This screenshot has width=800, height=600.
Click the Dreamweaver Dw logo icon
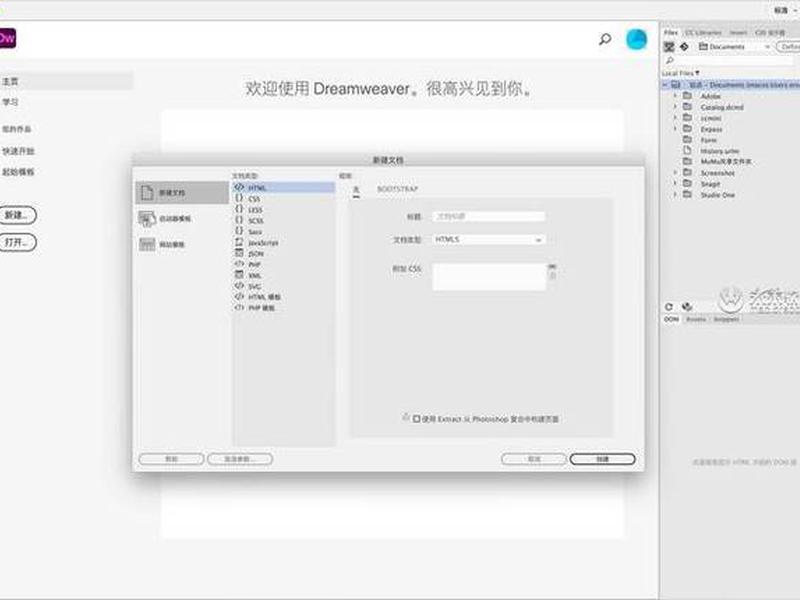[x=7, y=38]
